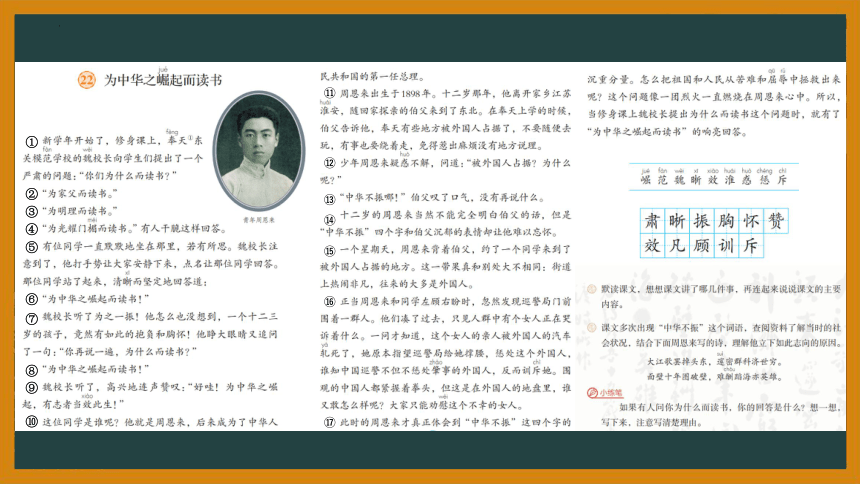The image size is (860, 484).
Task: Click the character 赞 in the writing grid
Action: tap(776, 221)
